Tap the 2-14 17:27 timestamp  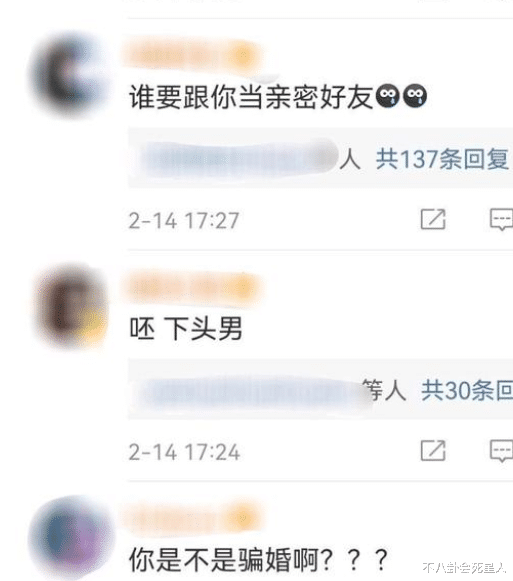(184, 221)
